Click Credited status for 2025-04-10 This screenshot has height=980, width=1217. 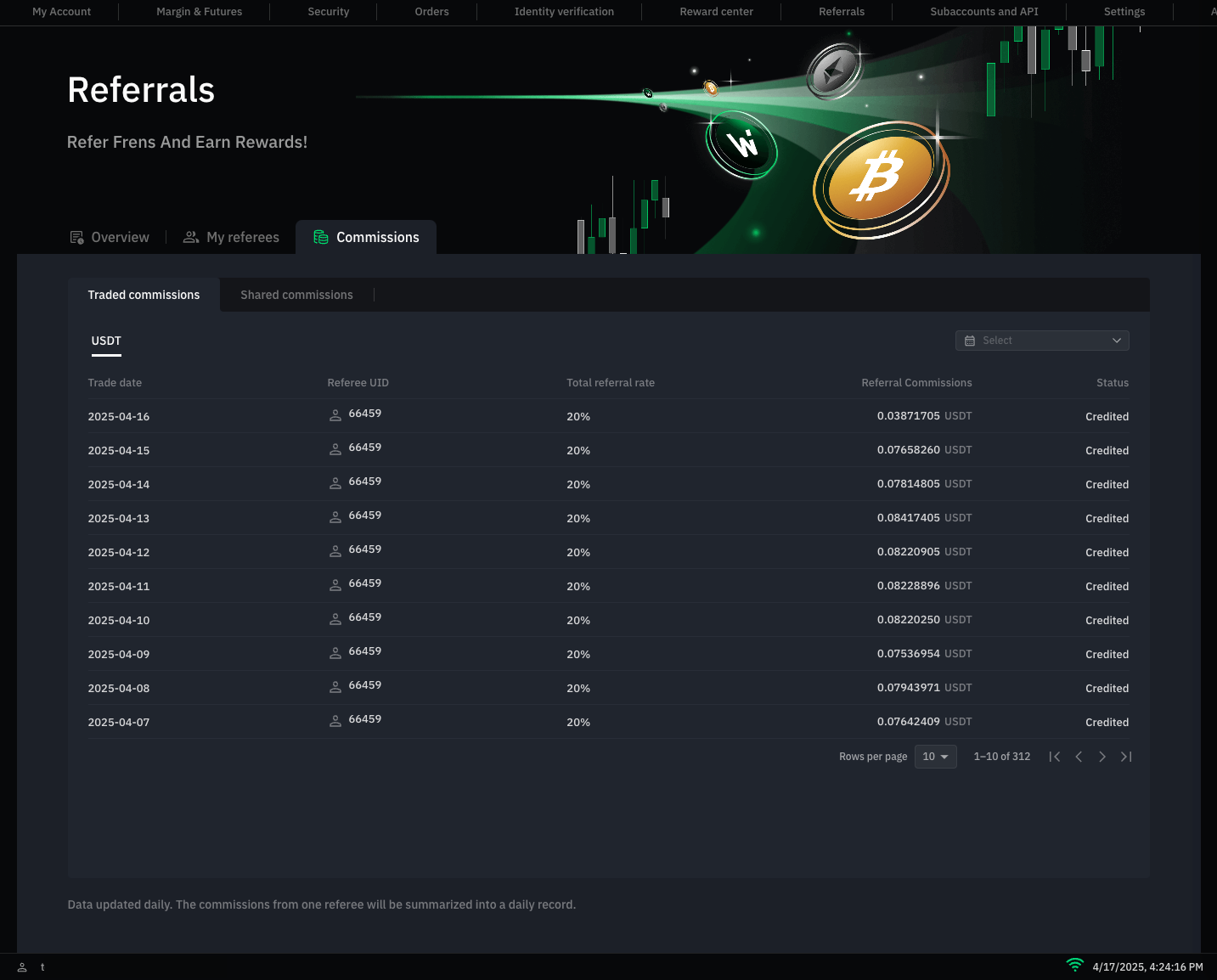(1107, 621)
